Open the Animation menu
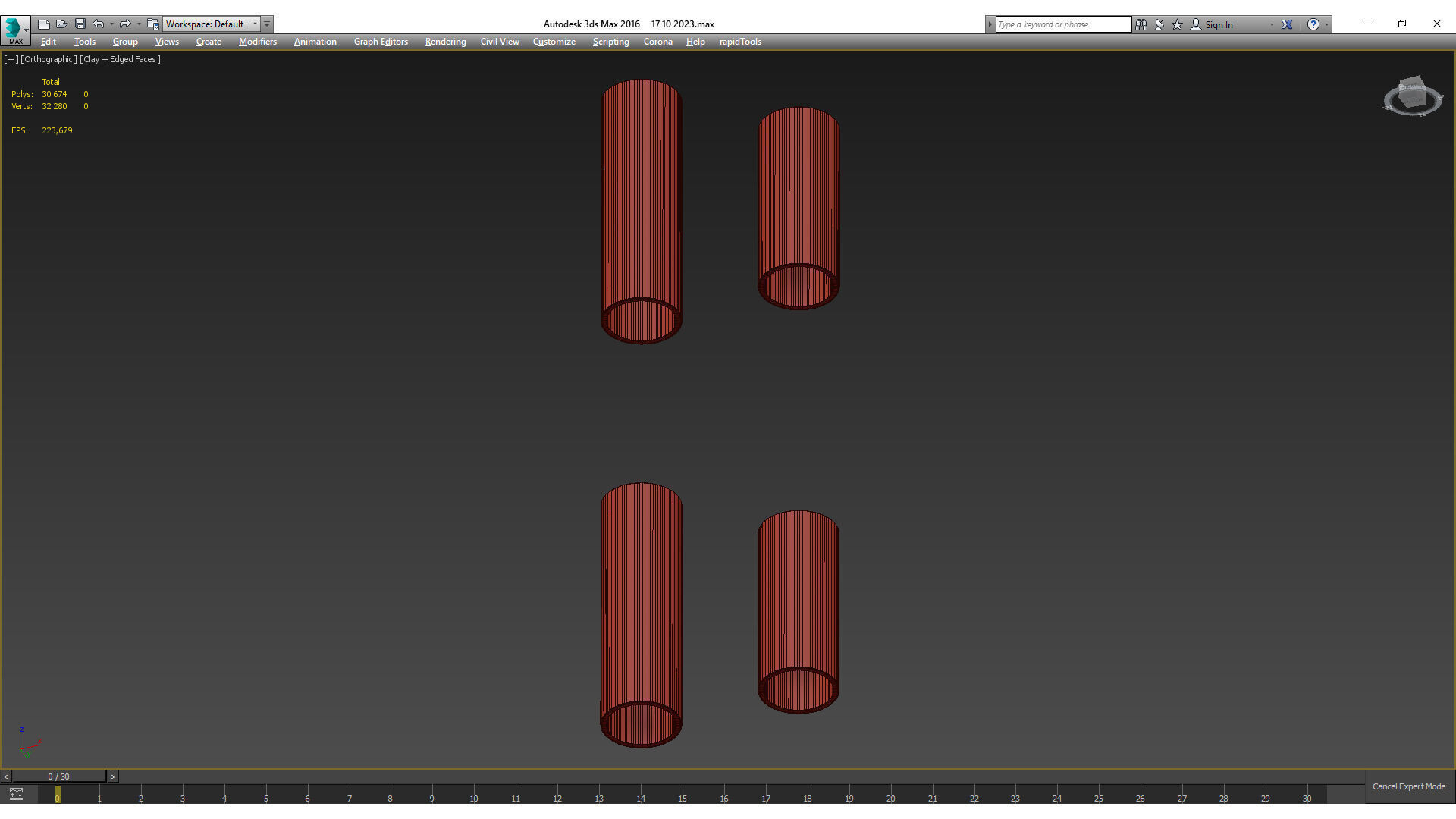The image size is (1456, 819). [315, 42]
